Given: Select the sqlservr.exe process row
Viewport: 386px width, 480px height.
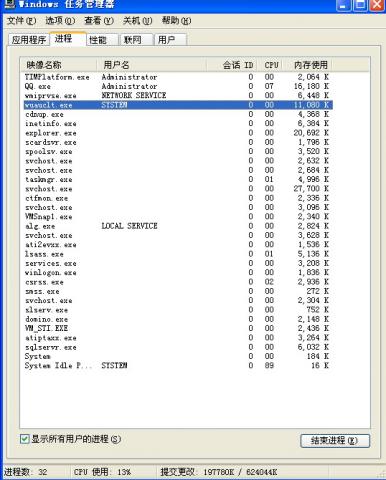Looking at the screenshot, I should (178, 347).
